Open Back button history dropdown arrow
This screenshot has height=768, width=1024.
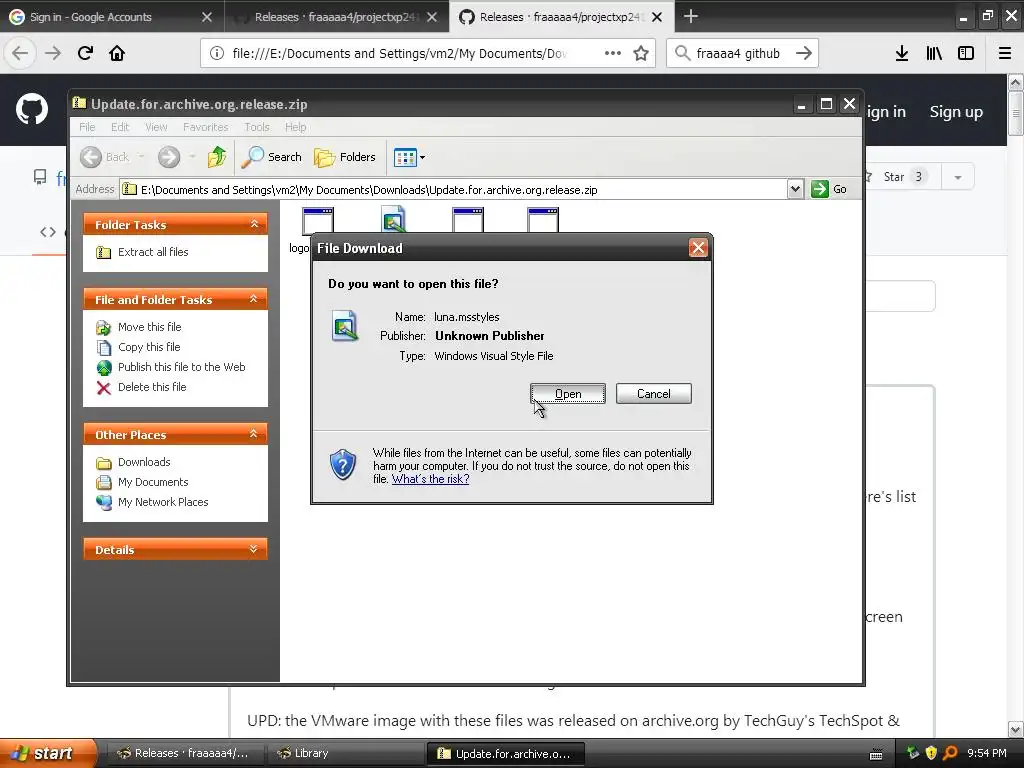(x=140, y=157)
